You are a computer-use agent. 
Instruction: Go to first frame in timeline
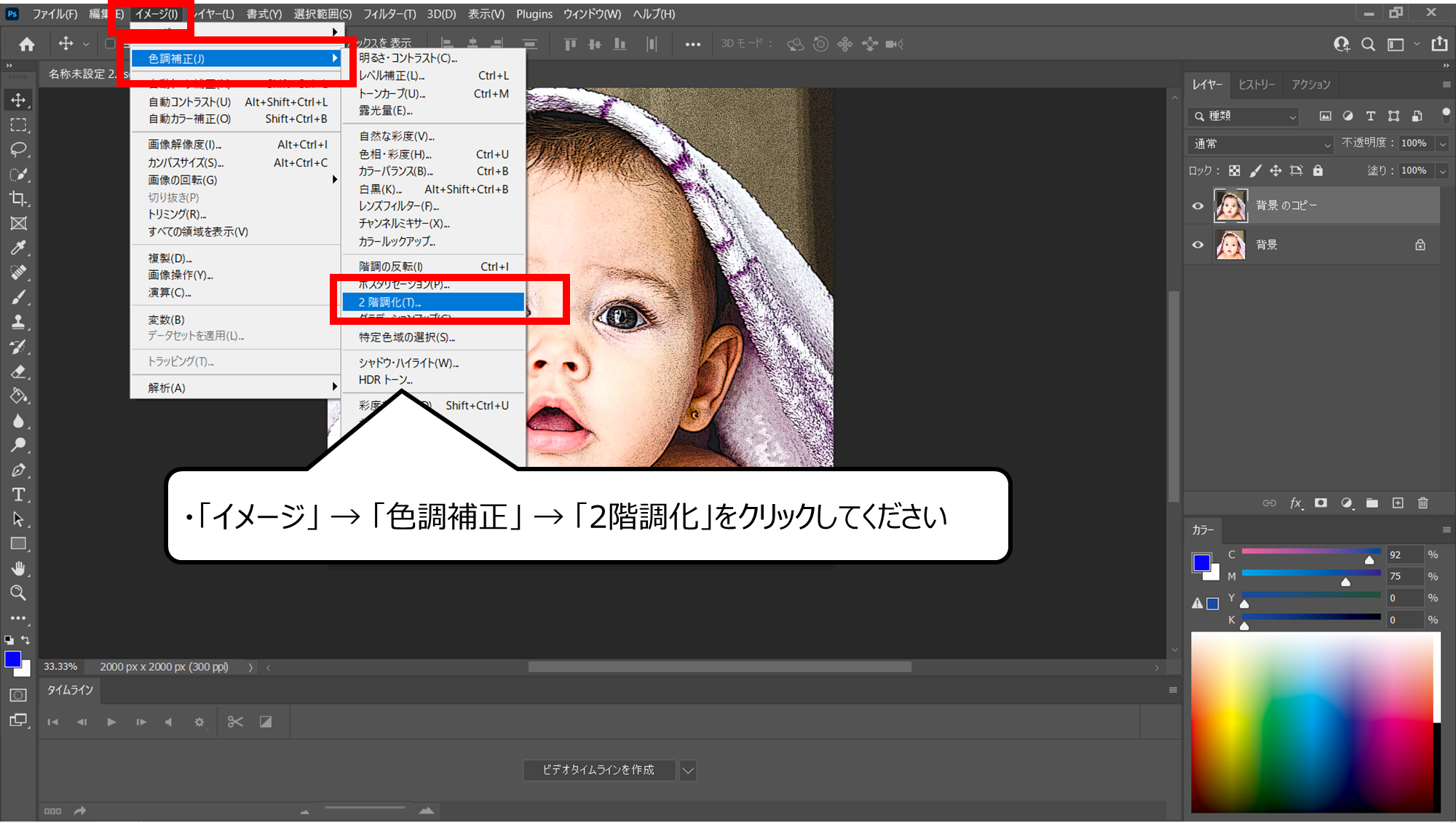(x=52, y=722)
